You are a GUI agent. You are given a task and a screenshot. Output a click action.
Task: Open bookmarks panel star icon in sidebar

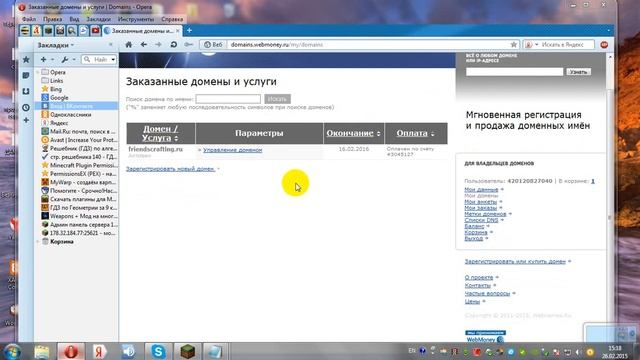pyautogui.click(x=26, y=60)
